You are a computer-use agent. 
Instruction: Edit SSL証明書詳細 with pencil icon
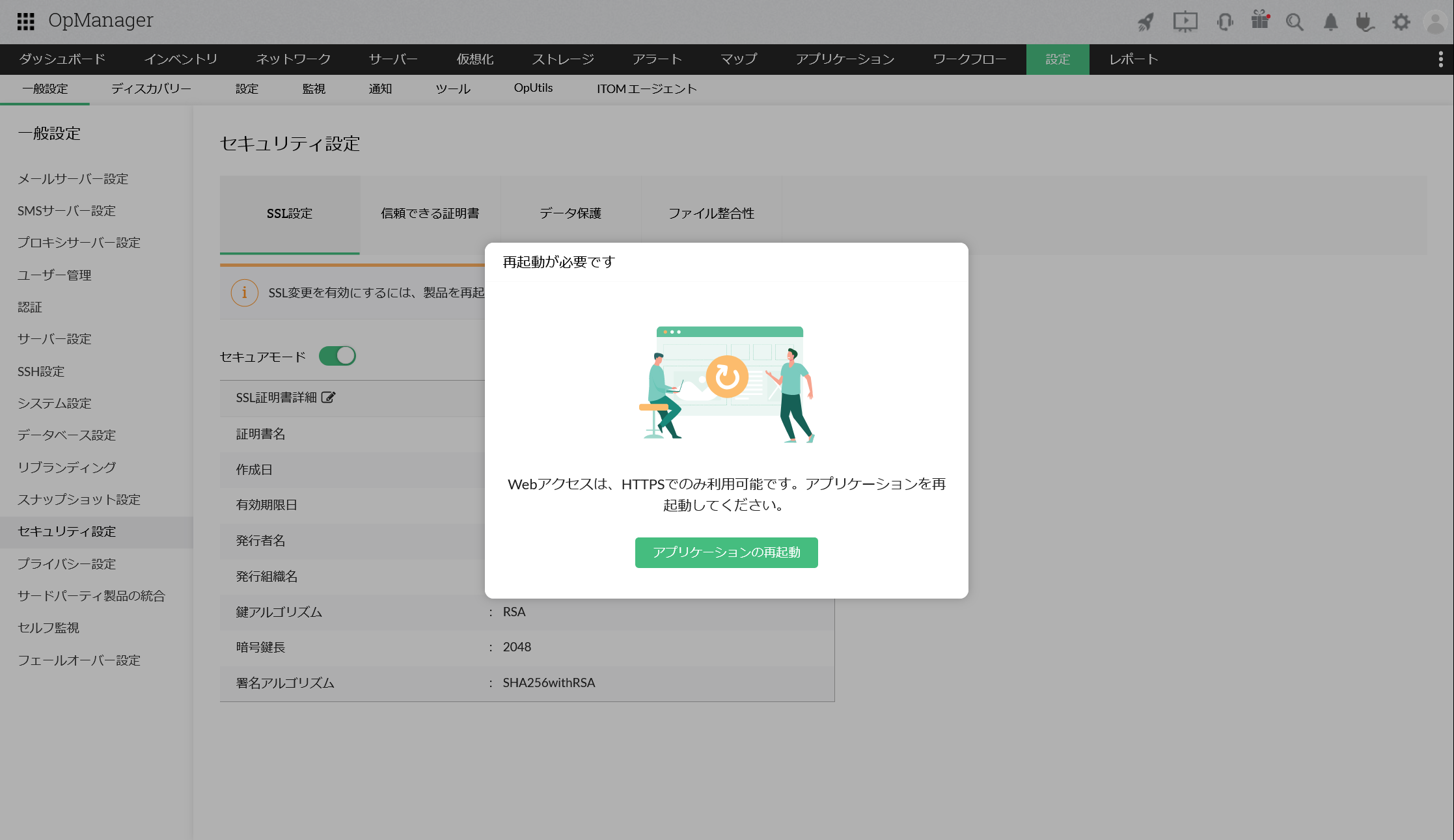(328, 398)
